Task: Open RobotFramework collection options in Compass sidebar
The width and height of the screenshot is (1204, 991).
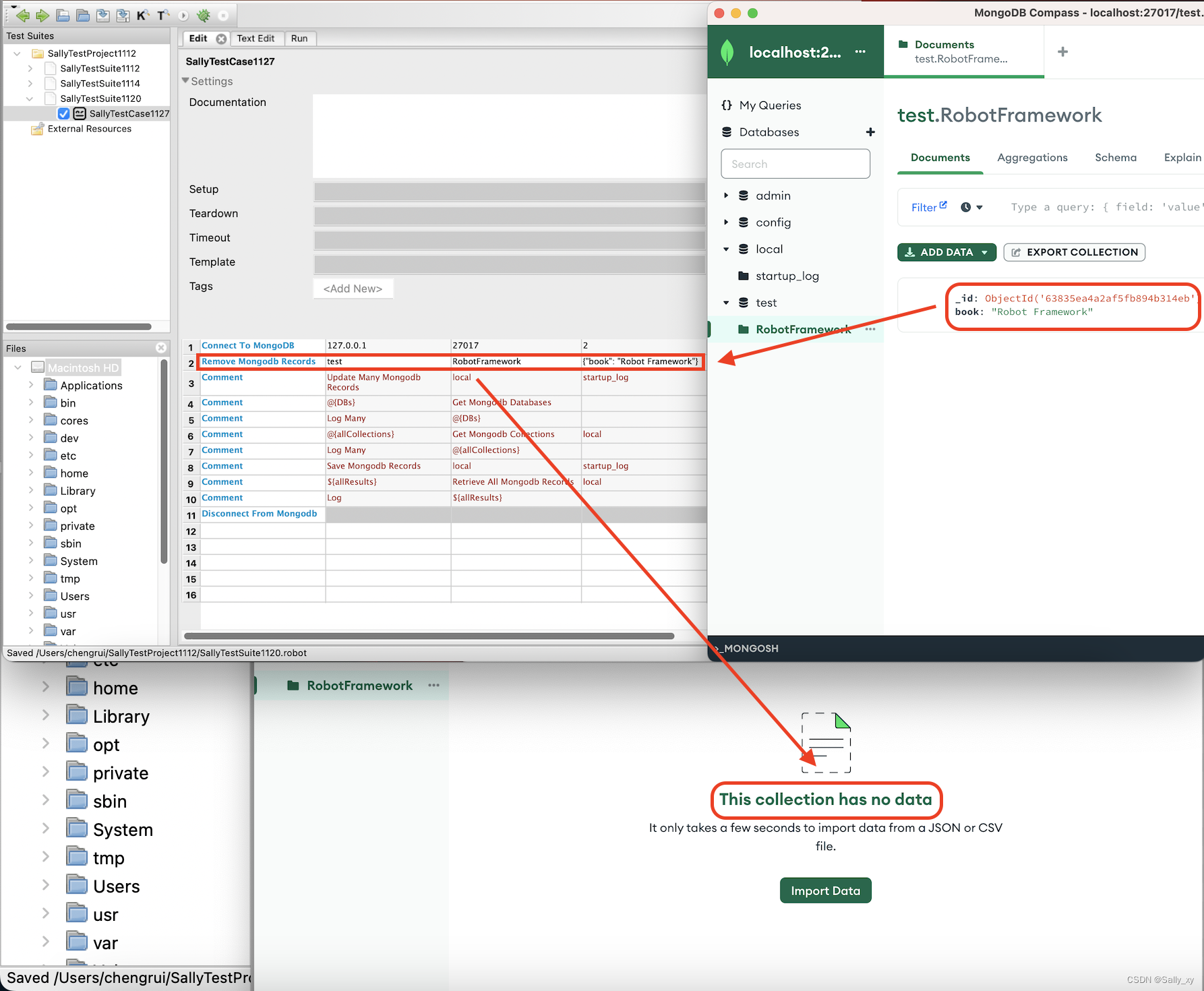Action: [870, 329]
